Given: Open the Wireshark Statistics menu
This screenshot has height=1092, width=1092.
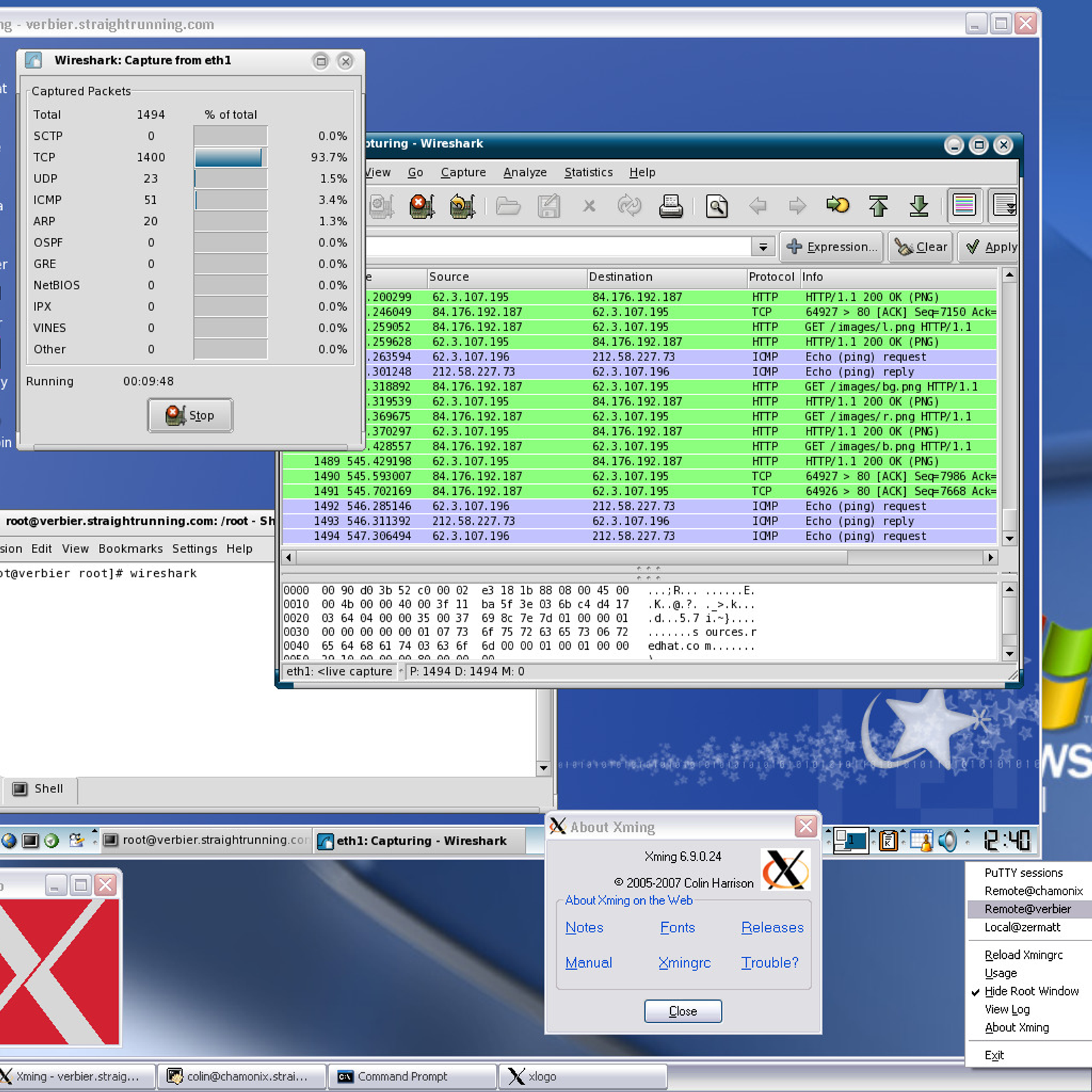Looking at the screenshot, I should [588, 173].
